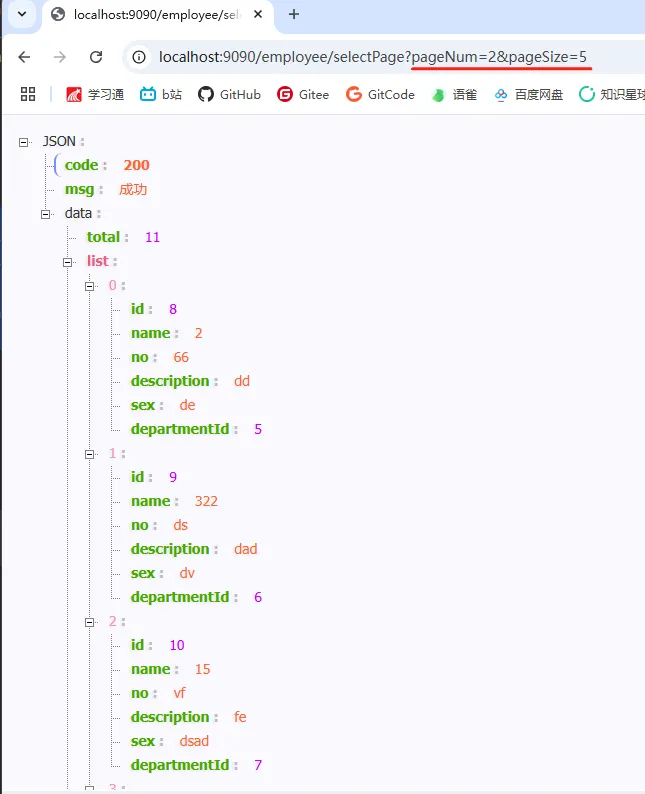Click the browser back arrow
Screen dimensions: 645x794
24,57
